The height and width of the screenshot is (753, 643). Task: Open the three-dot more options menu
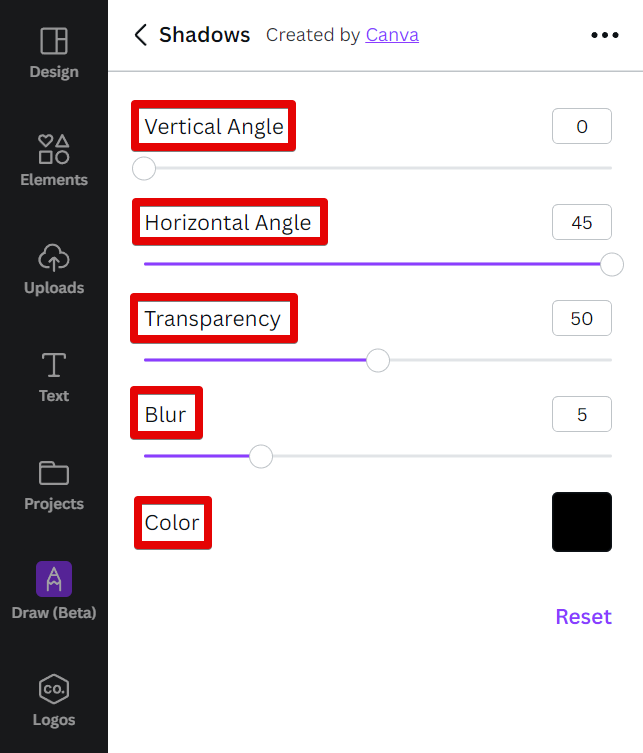pos(605,35)
